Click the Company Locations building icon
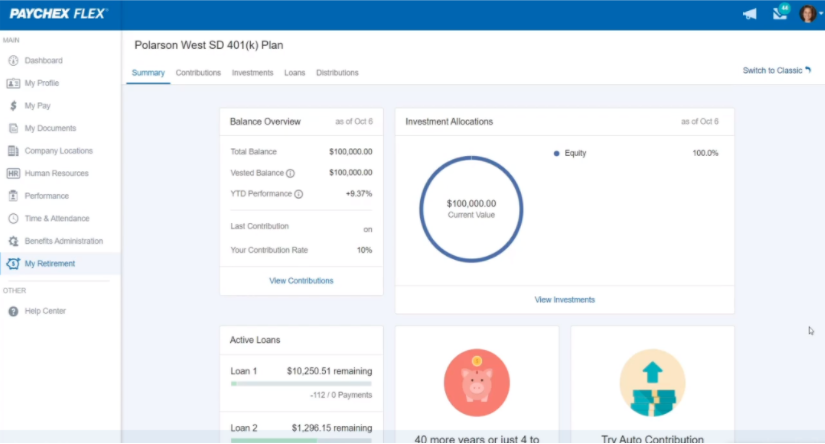The height and width of the screenshot is (444, 825). click(x=13, y=151)
